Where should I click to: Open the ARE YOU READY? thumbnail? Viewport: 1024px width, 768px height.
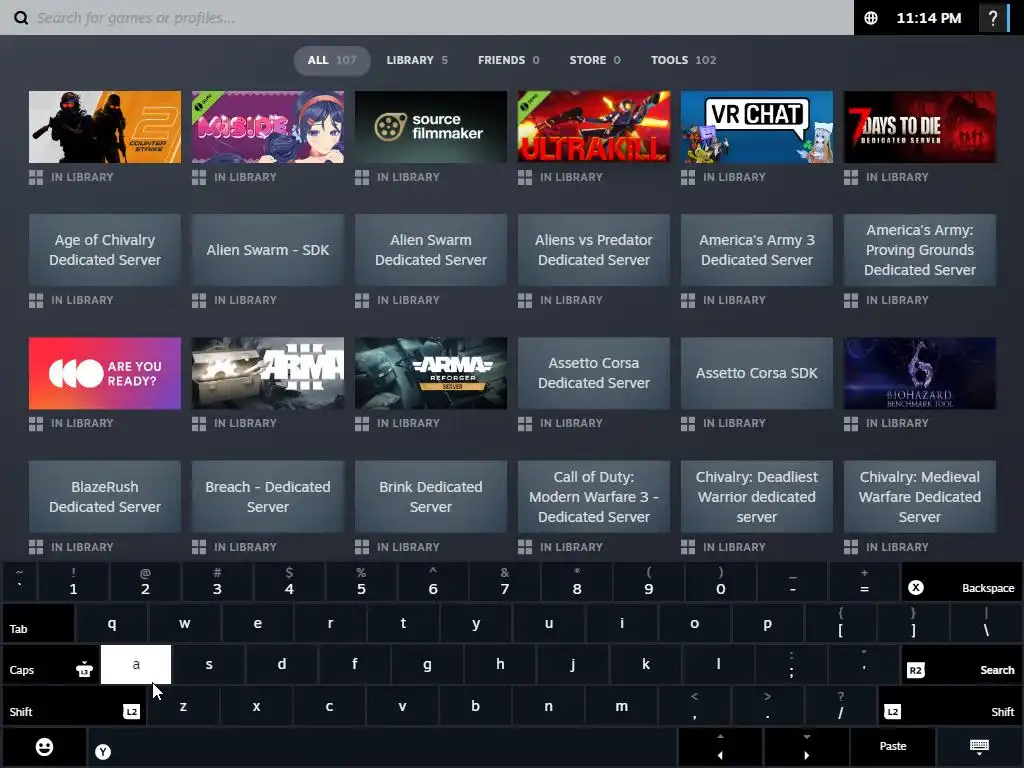(x=105, y=374)
